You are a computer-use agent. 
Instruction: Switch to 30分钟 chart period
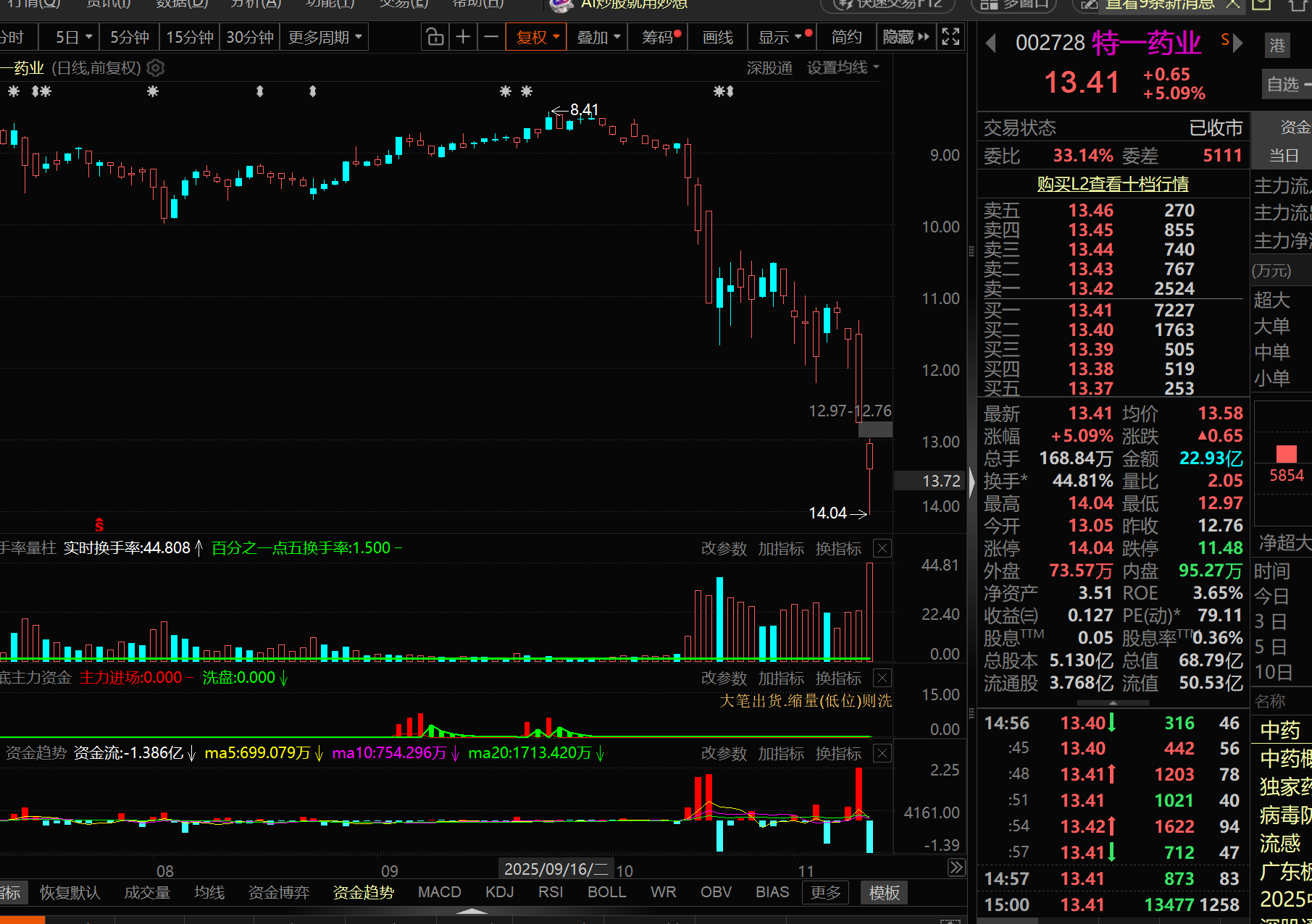[250, 37]
